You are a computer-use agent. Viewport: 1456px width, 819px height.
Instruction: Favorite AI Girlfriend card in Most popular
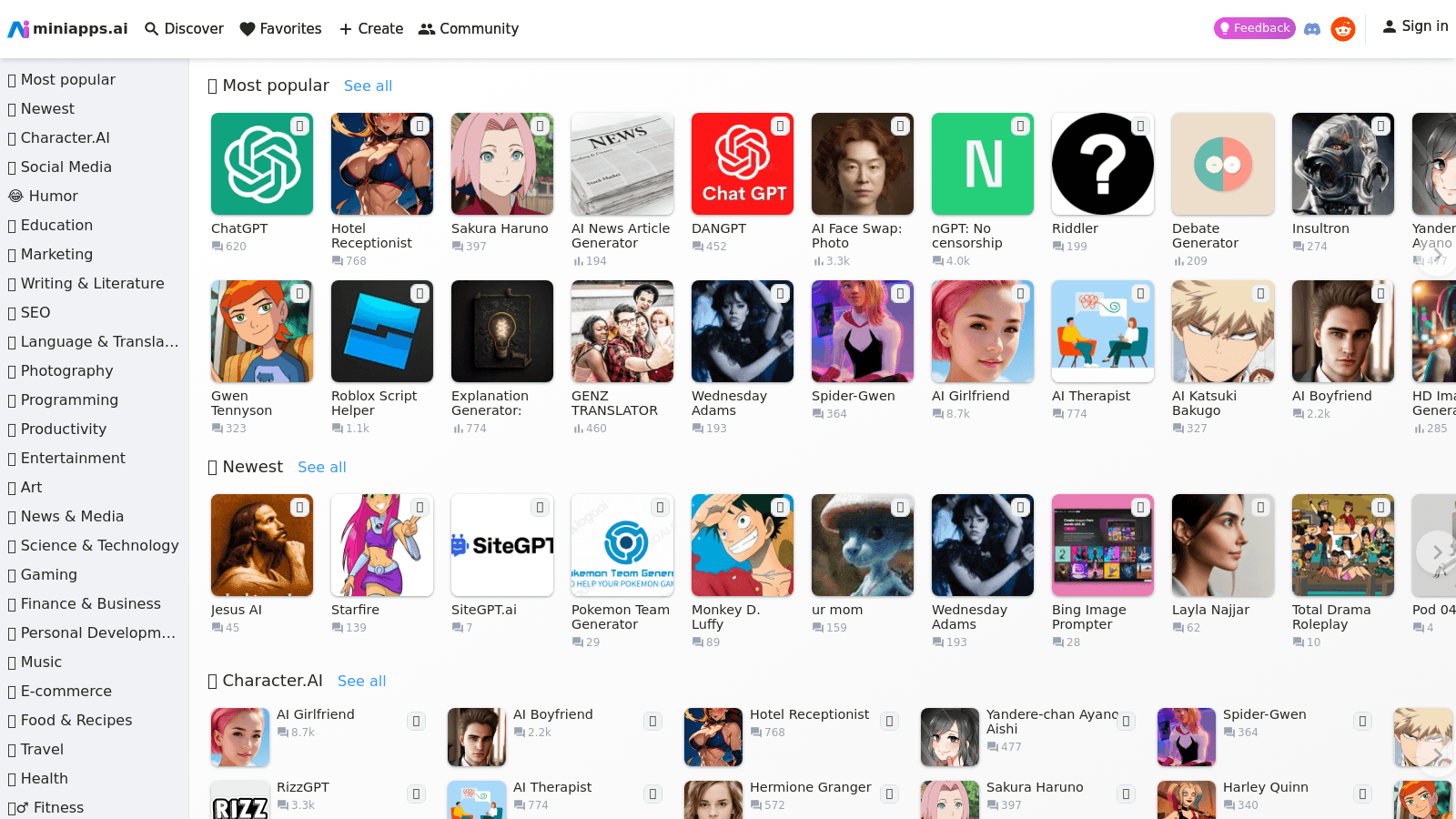(x=1020, y=294)
